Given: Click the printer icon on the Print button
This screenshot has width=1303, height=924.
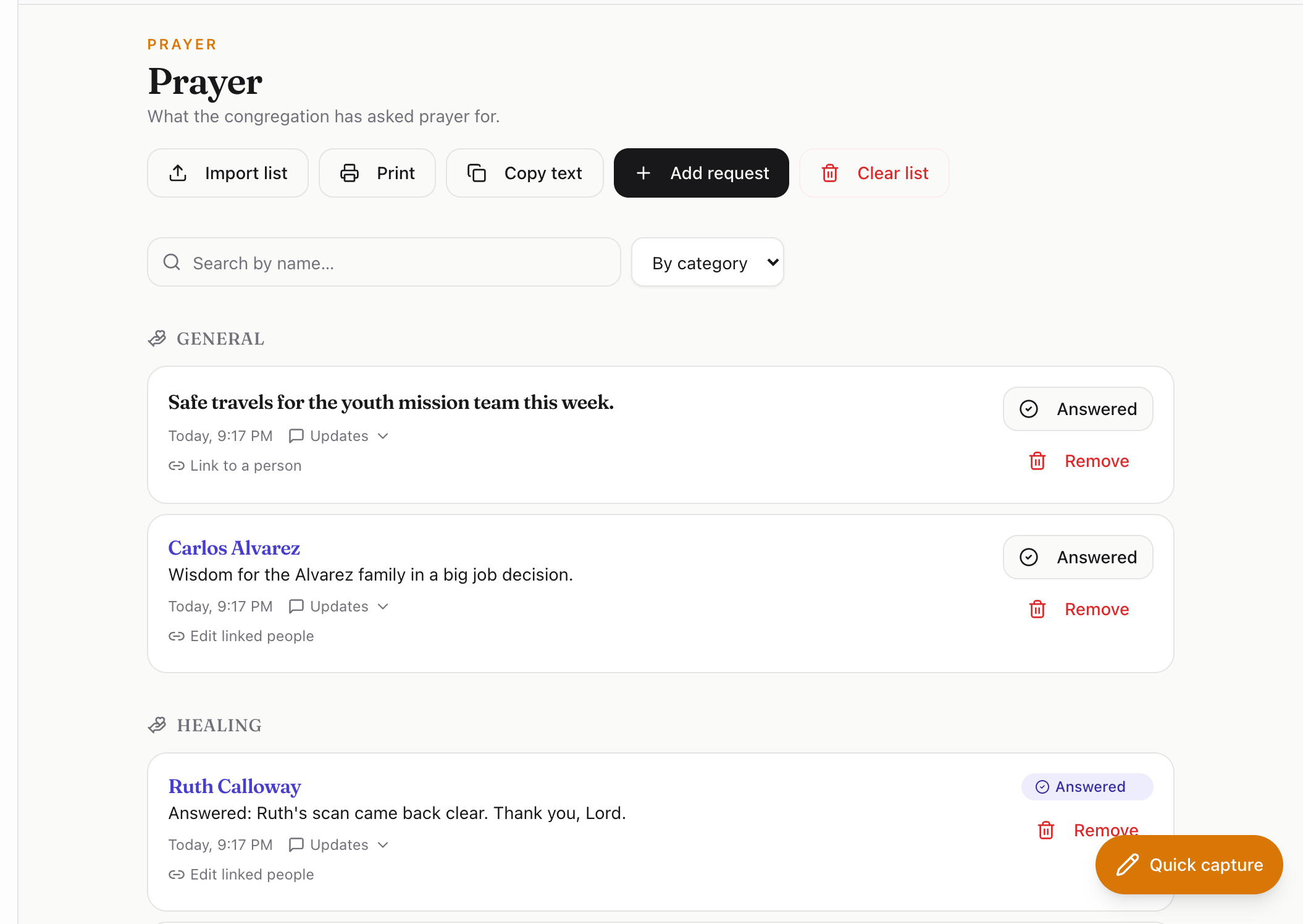Looking at the screenshot, I should click(x=350, y=173).
